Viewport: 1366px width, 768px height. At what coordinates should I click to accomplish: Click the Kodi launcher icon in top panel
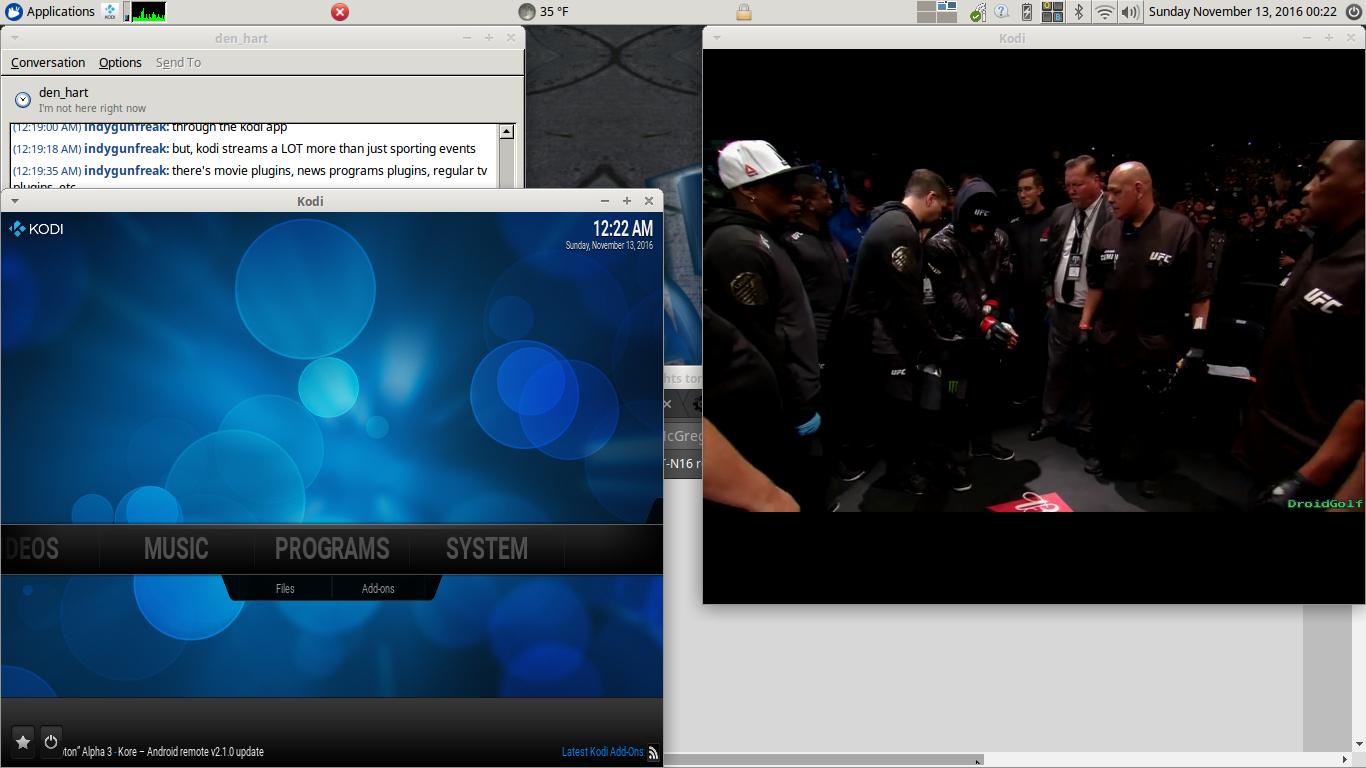click(110, 12)
